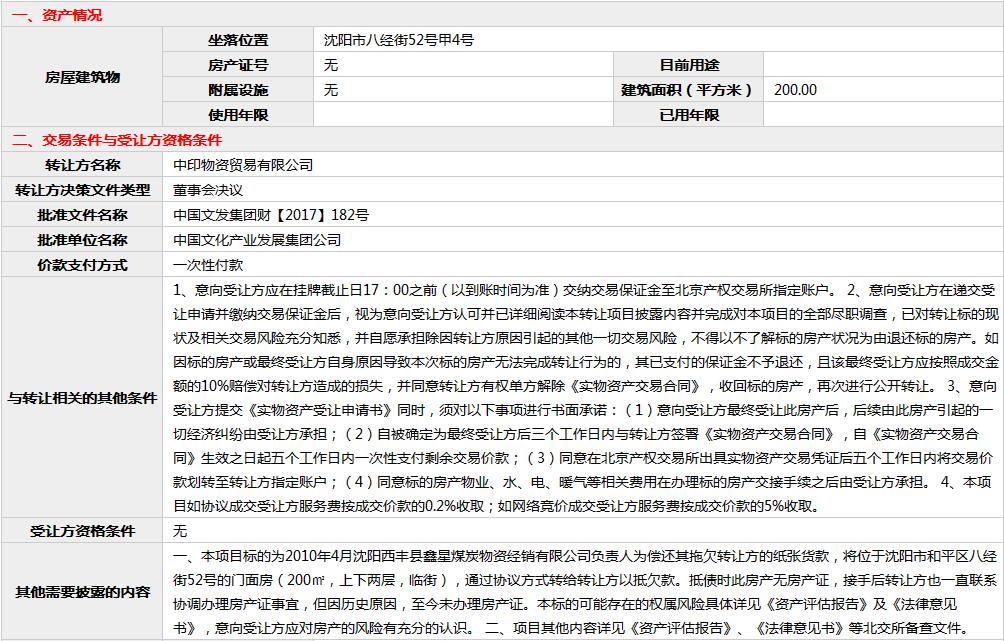Click the 转让方决策文件类型 label
The image size is (1004, 641).
[82, 190]
